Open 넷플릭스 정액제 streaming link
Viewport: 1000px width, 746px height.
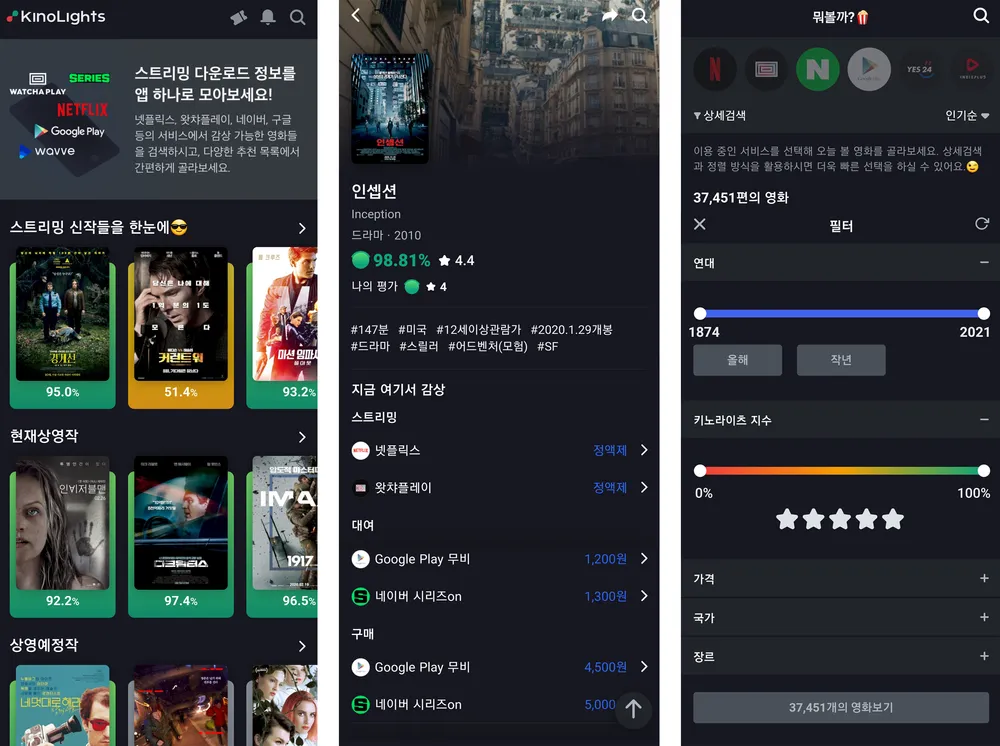[x=499, y=450]
